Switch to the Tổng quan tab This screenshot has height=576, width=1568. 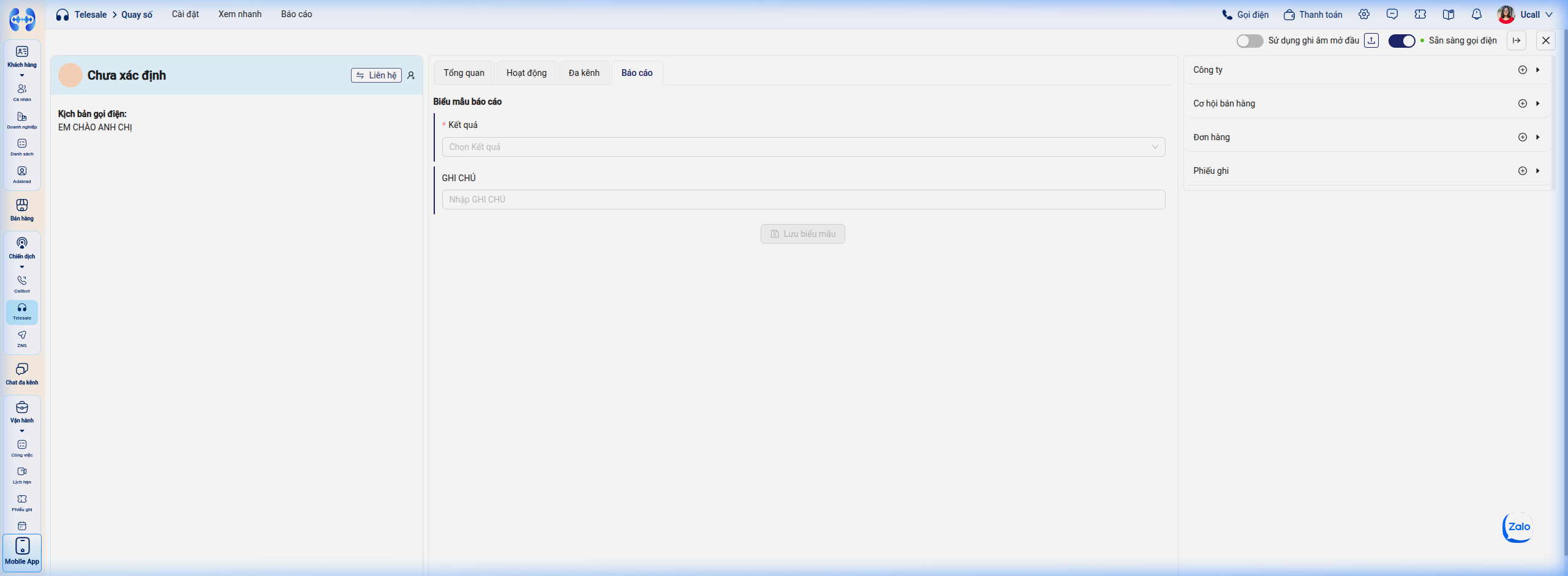[464, 73]
